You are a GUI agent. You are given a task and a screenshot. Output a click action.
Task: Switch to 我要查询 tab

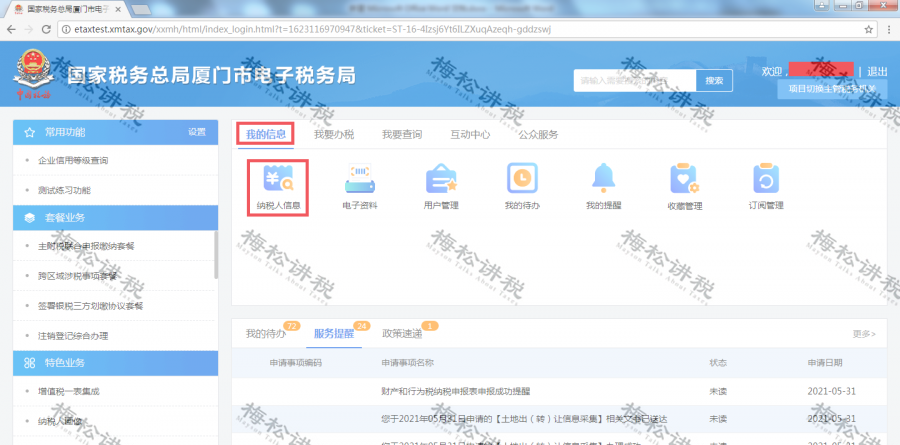tap(402, 135)
